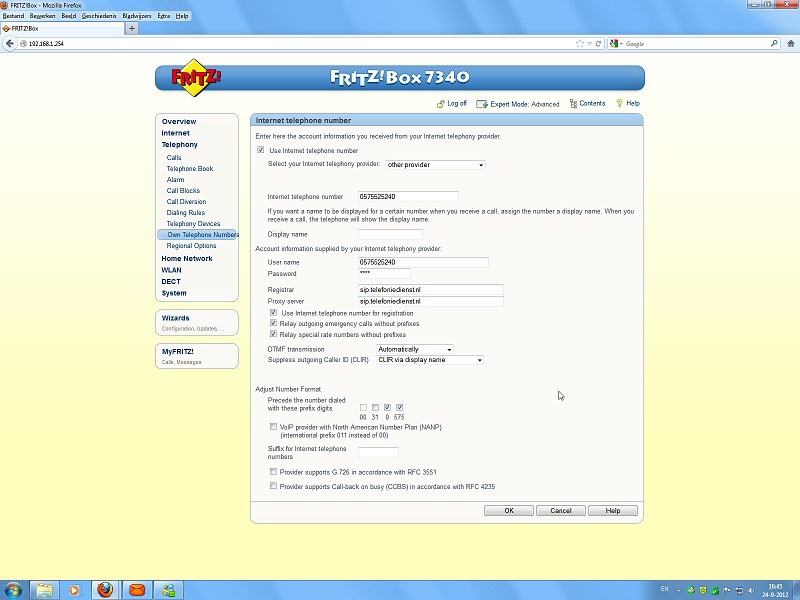Open the Geschiedenis menu

pyautogui.click(x=99, y=16)
